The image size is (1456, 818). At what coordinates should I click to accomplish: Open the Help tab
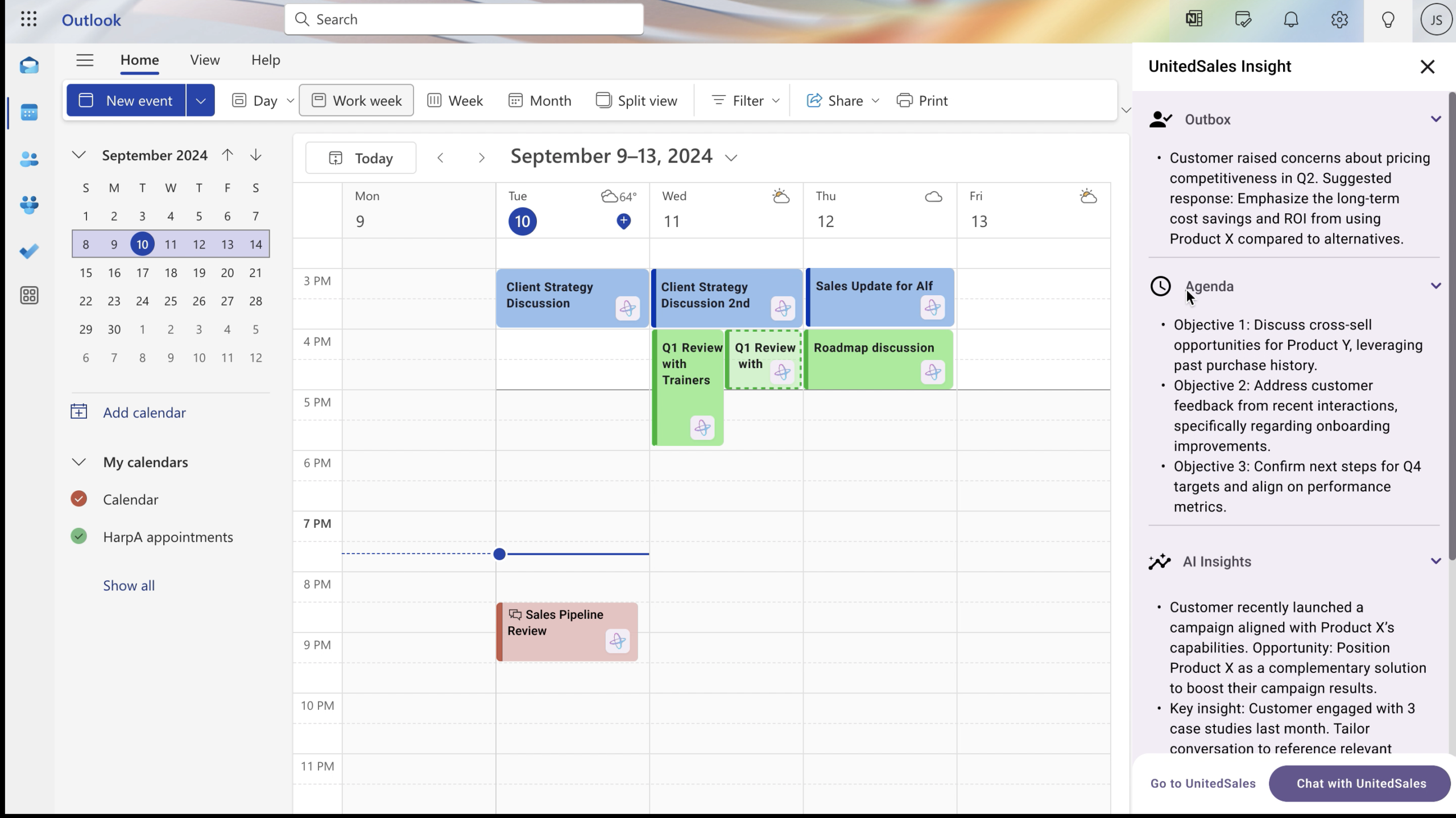[x=266, y=60]
